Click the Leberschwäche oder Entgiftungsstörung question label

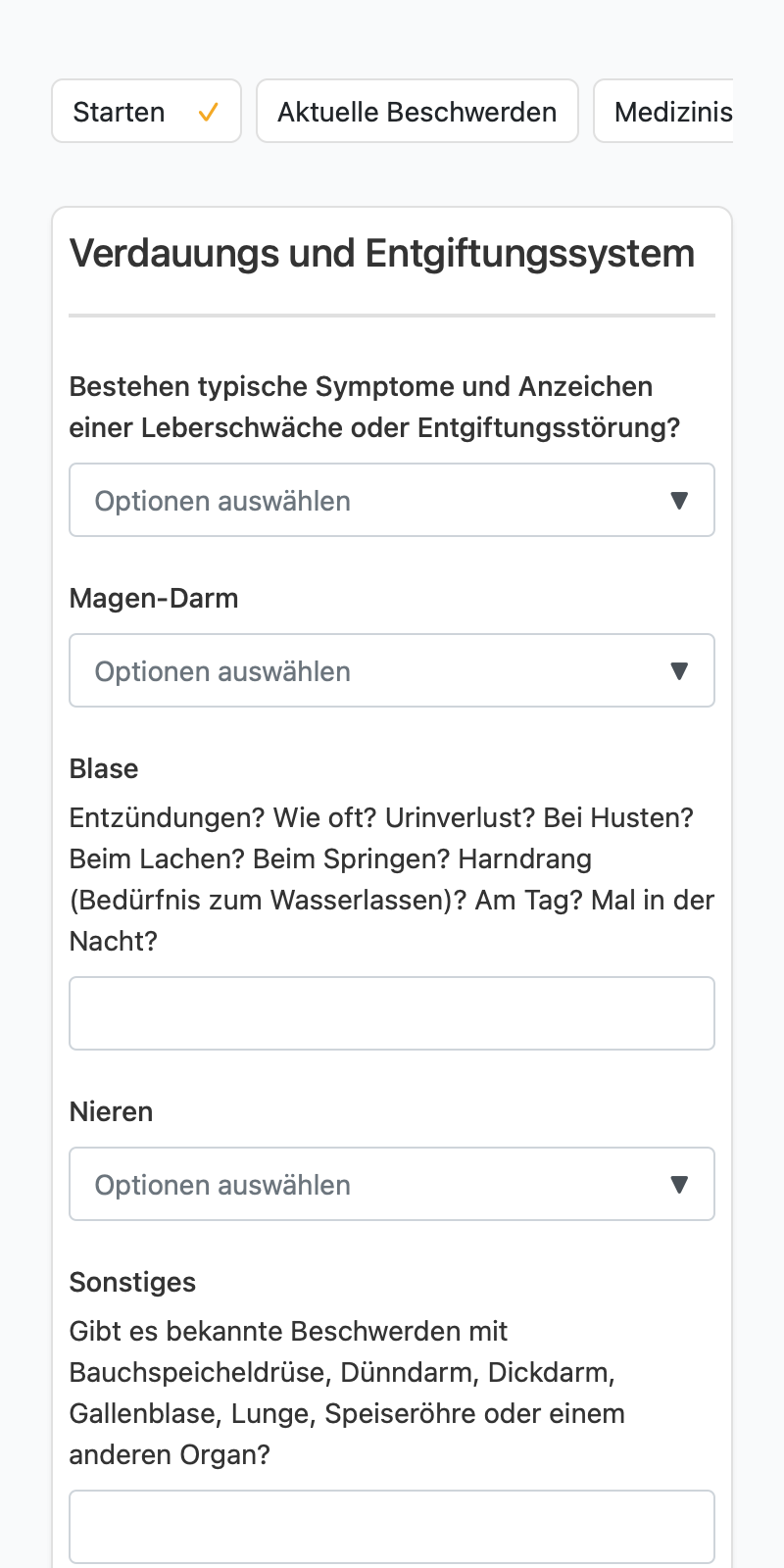[x=375, y=407]
